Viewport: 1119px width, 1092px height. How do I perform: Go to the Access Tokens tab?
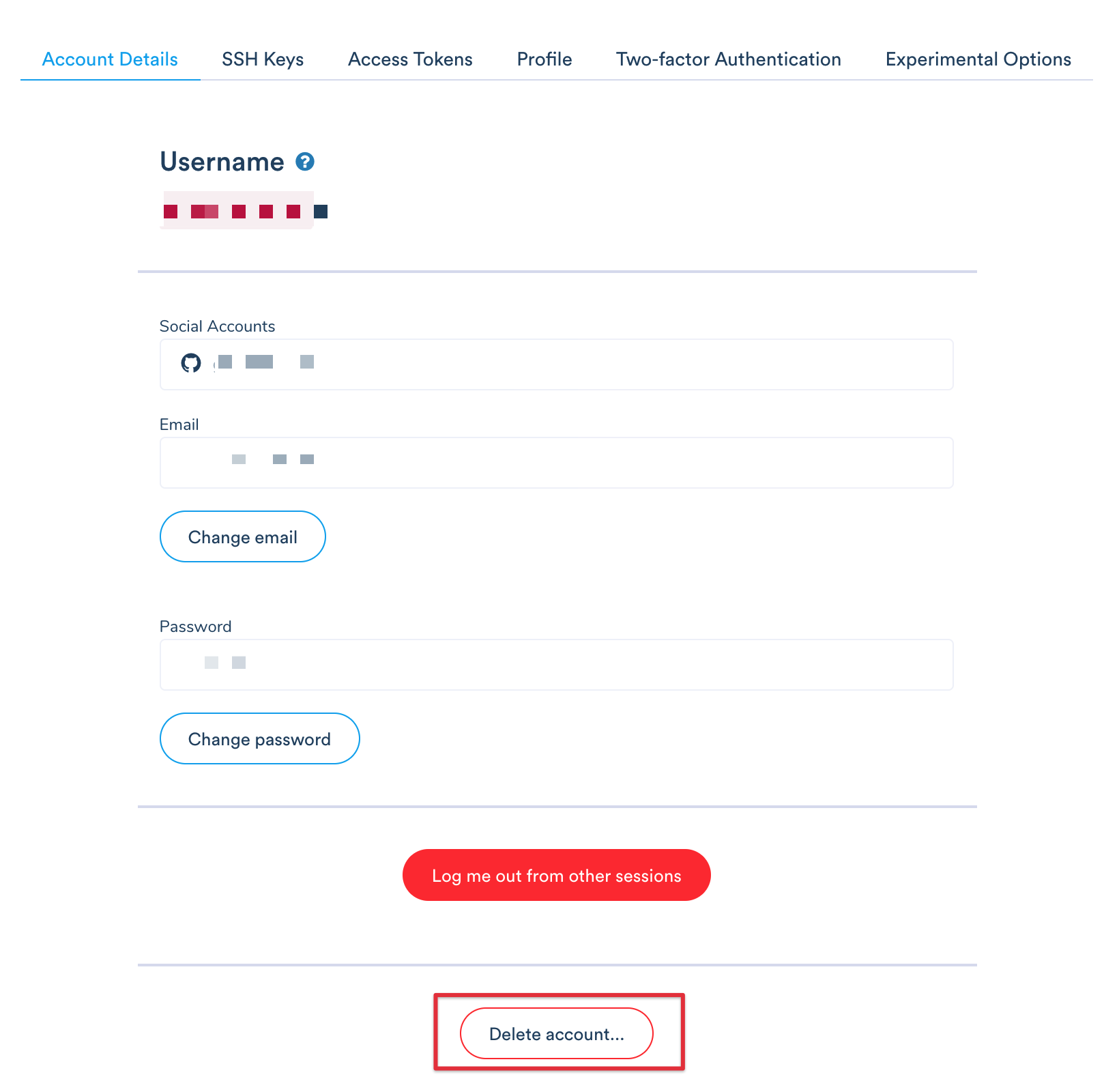pos(410,59)
